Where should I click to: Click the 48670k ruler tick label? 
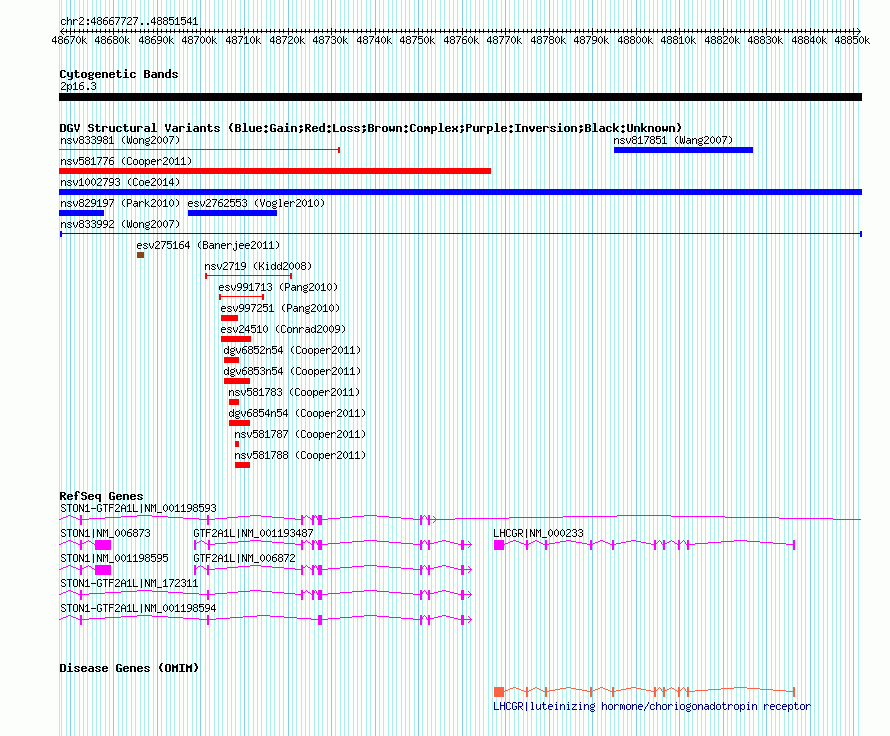(69, 40)
